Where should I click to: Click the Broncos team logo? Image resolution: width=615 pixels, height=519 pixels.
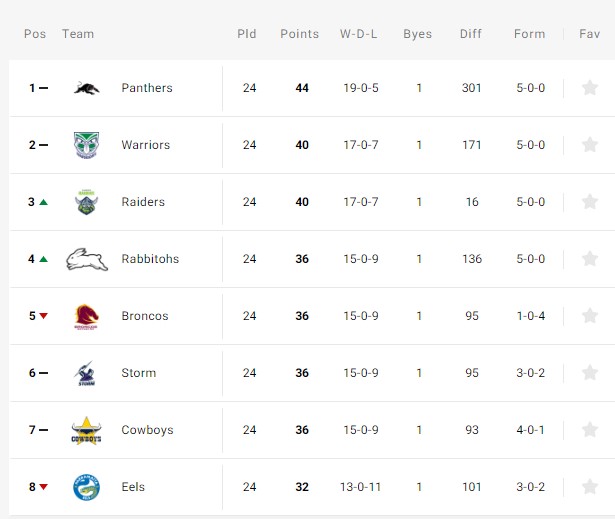[86, 316]
